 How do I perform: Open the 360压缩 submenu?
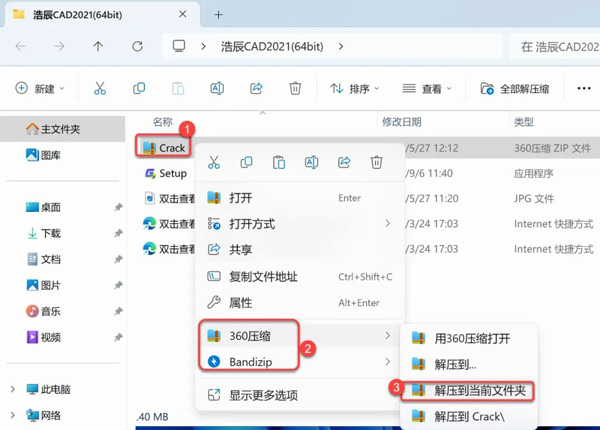click(300, 336)
